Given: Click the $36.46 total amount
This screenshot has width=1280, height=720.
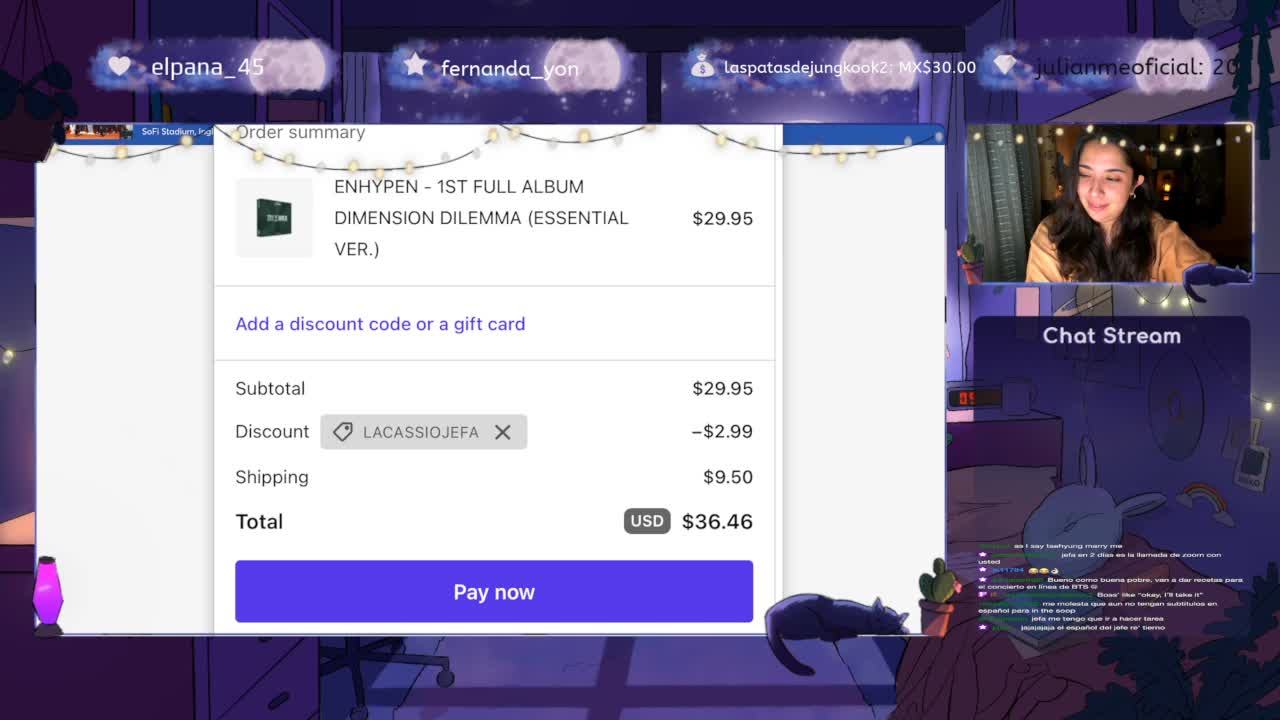Looking at the screenshot, I should tap(717, 521).
